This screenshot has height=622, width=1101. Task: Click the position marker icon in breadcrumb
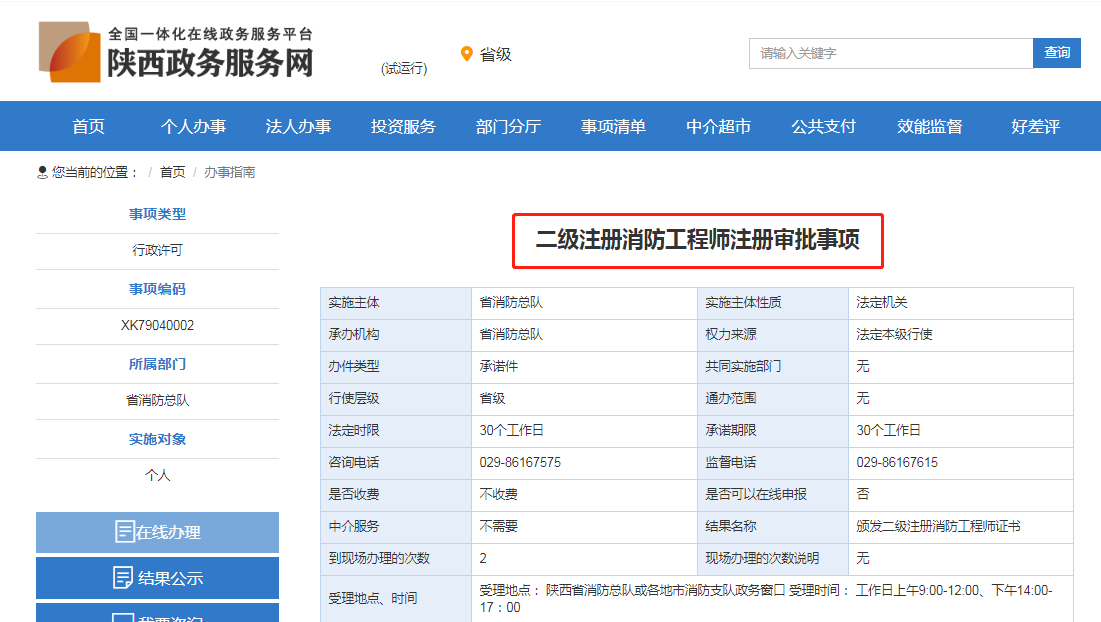pyautogui.click(x=43, y=172)
